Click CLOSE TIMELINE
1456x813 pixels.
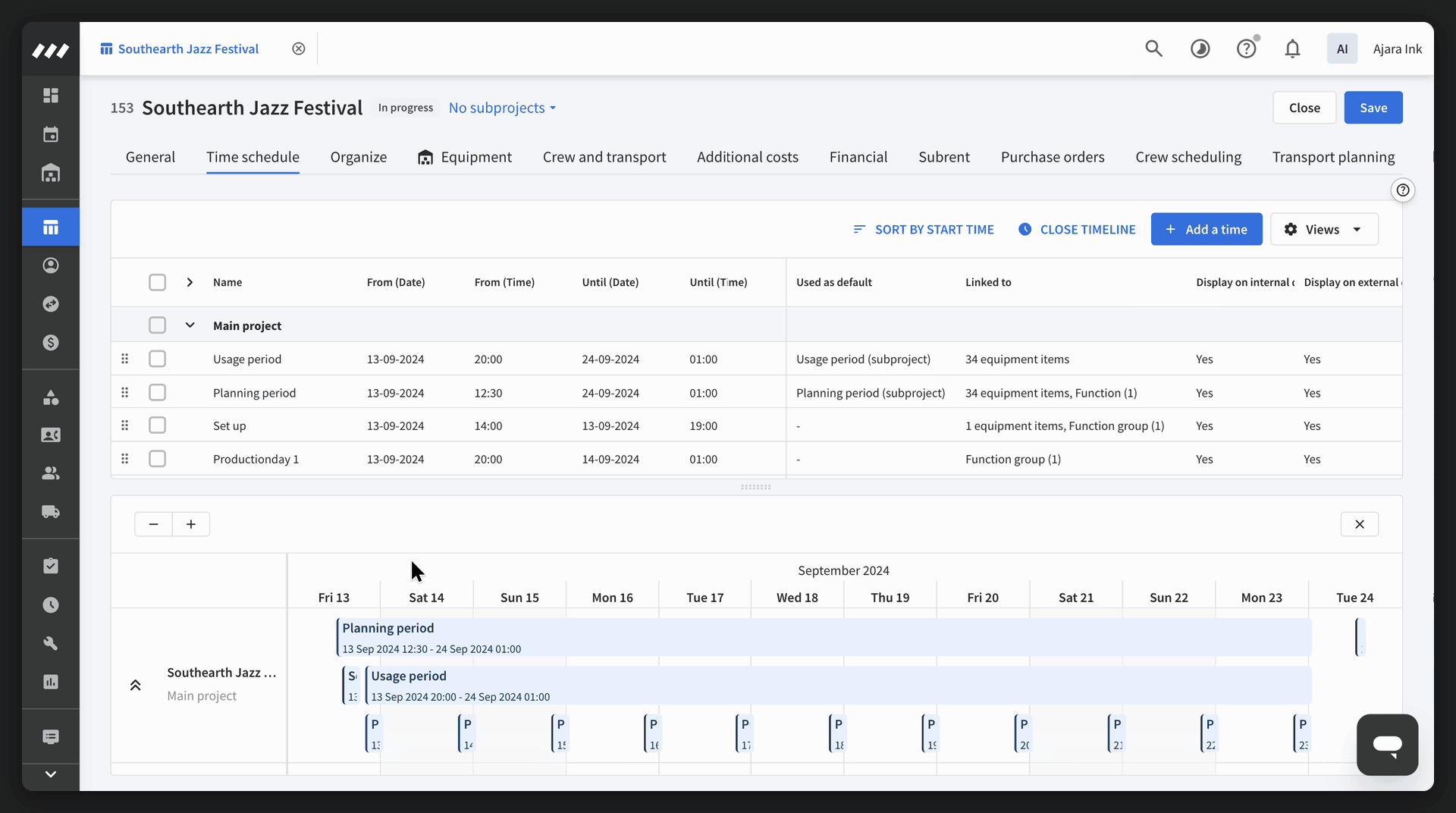click(1076, 229)
